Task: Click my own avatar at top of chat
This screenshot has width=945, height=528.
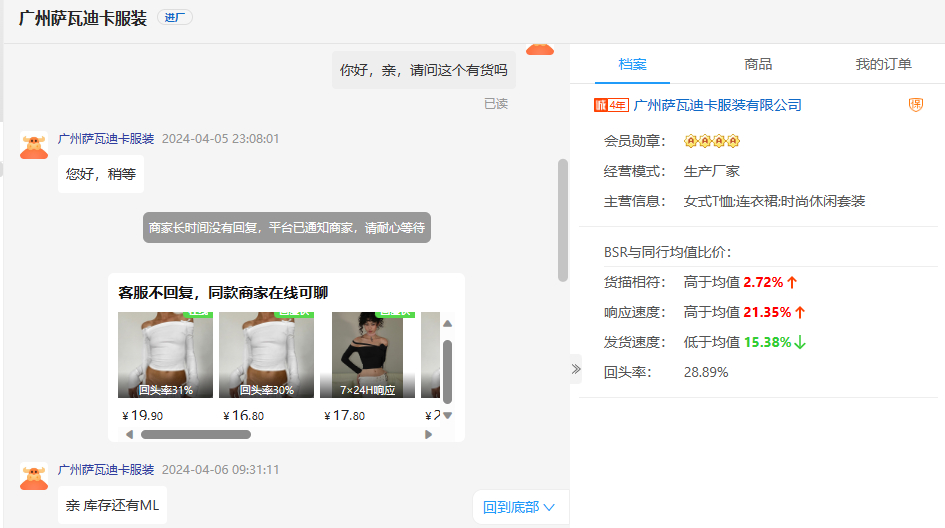Action: pyautogui.click(x=539, y=49)
